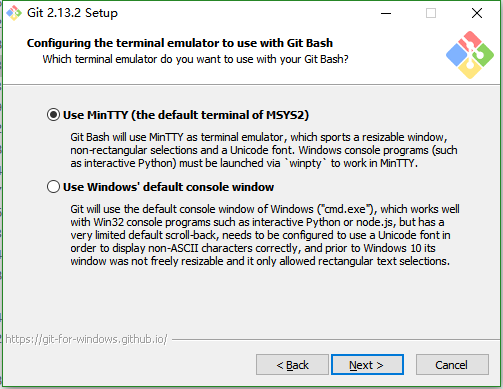503x389 pixels.
Task: Close the Git 2.13.2 Setup dialog
Action: (477, 13)
